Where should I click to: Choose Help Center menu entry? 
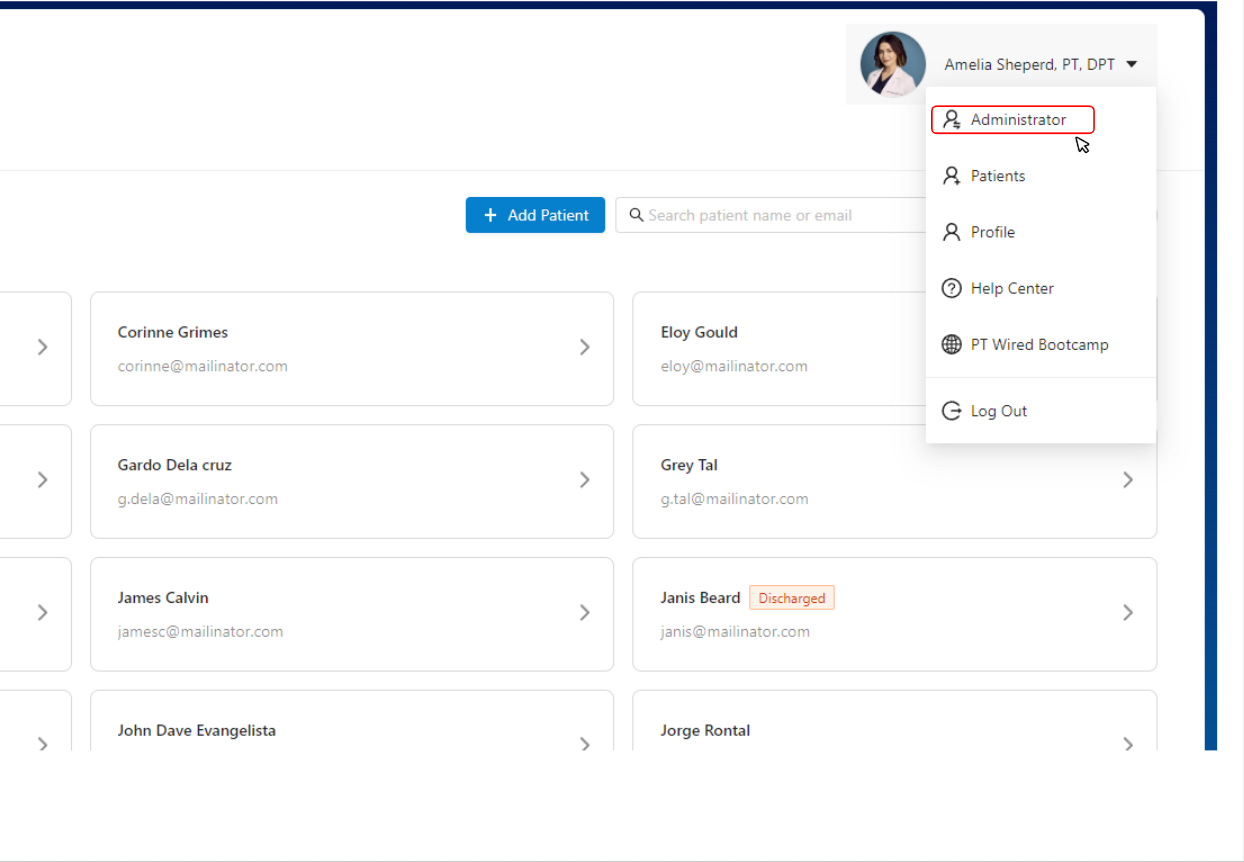(1012, 288)
